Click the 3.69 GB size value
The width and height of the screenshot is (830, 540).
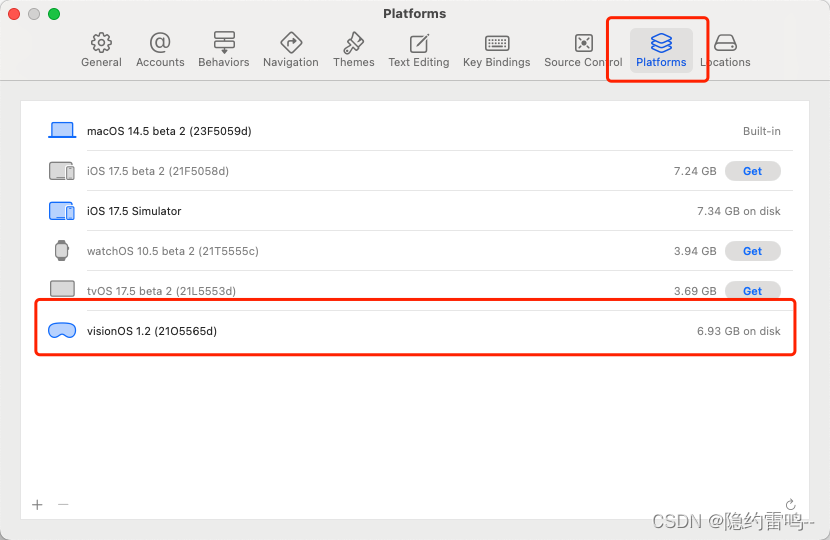click(x=694, y=291)
